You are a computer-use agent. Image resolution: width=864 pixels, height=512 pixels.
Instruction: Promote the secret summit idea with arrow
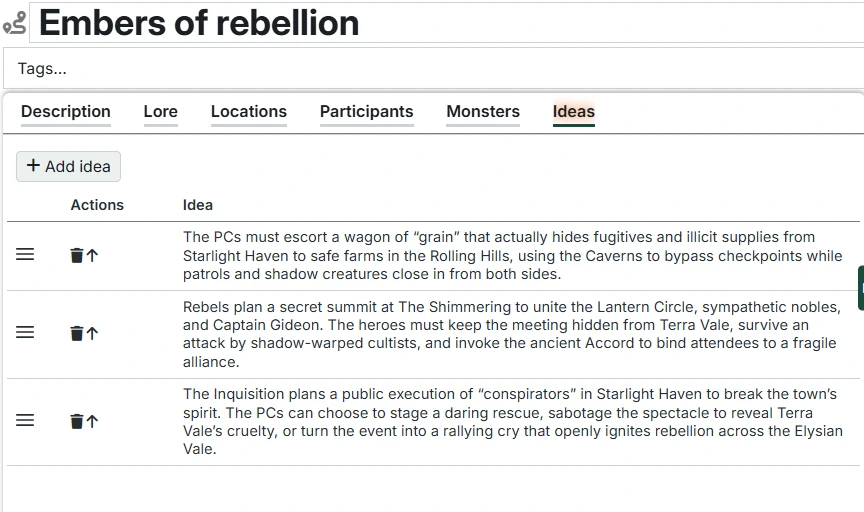(92, 334)
